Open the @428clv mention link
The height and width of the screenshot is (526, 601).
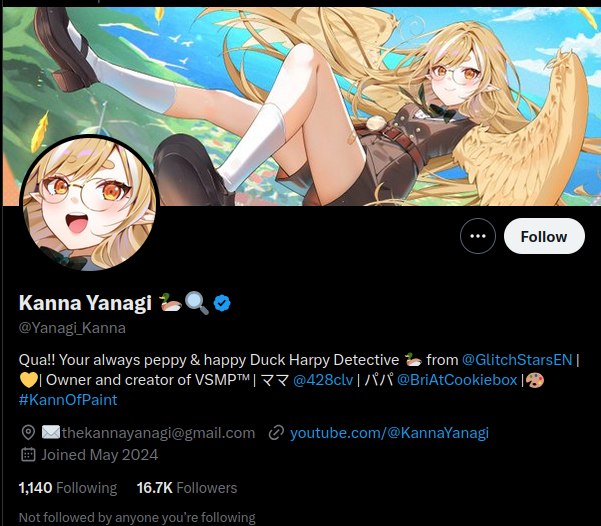(x=323, y=380)
